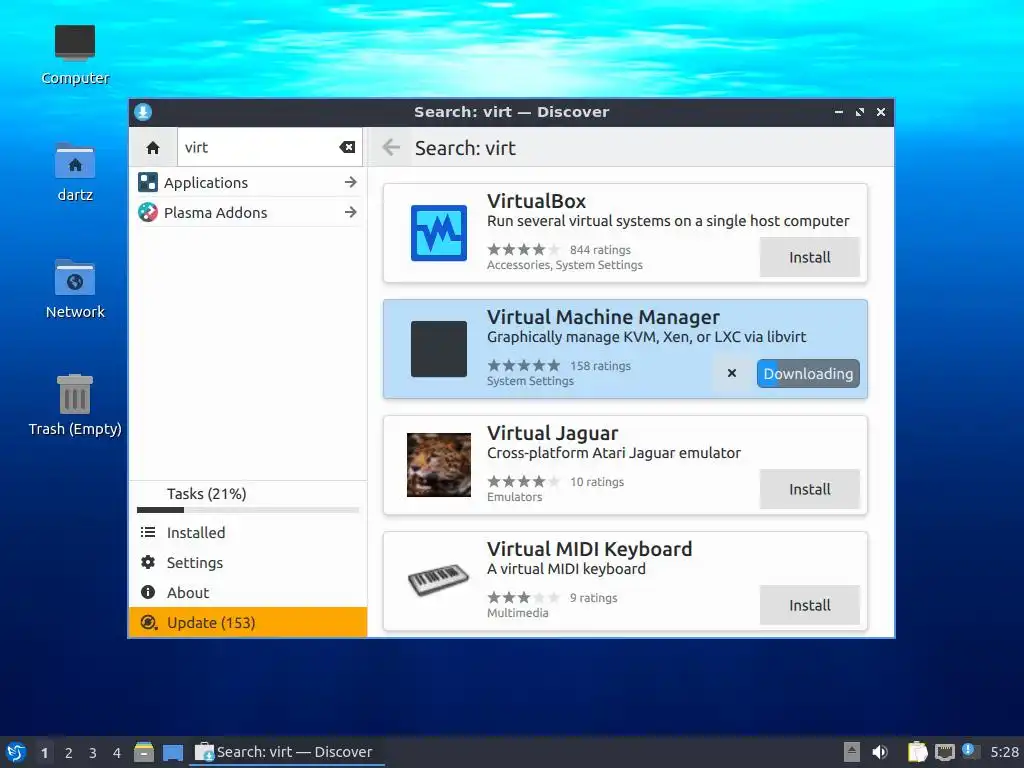Open the Applications category icon
This screenshot has height=768, width=1024.
(148, 182)
